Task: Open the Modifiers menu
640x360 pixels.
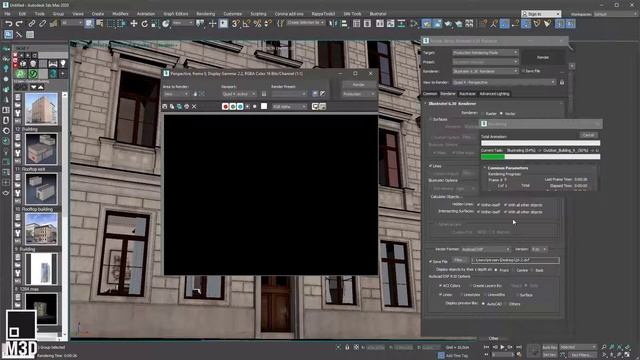Action: pyautogui.click(x=120, y=14)
